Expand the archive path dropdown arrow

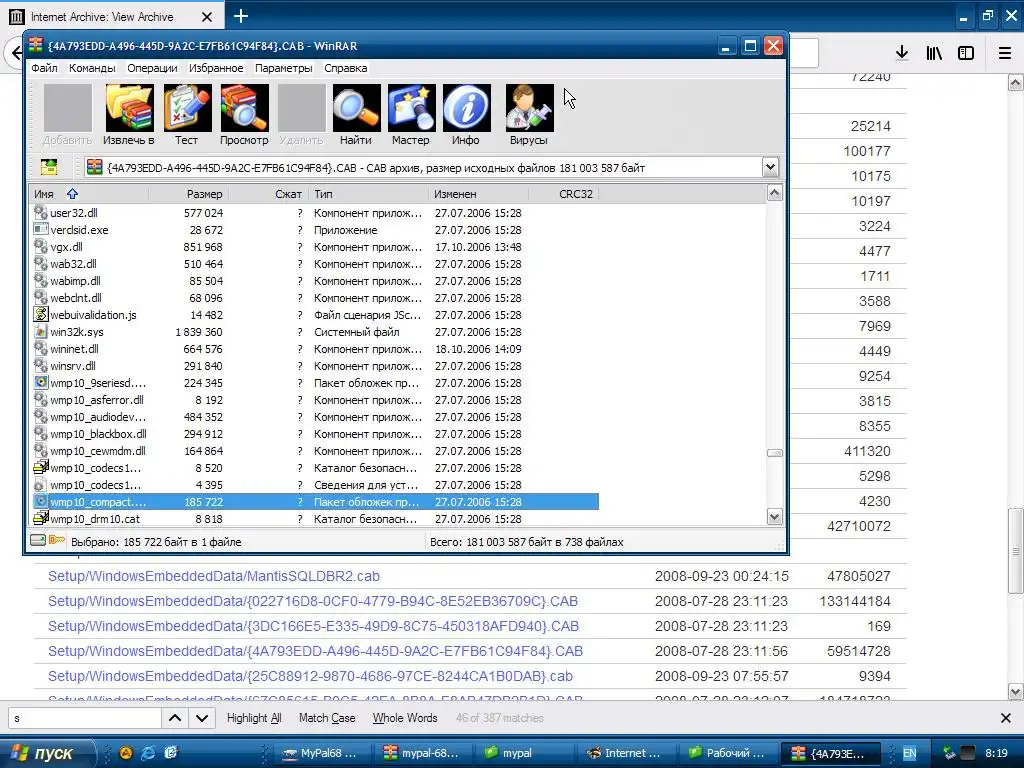click(770, 167)
